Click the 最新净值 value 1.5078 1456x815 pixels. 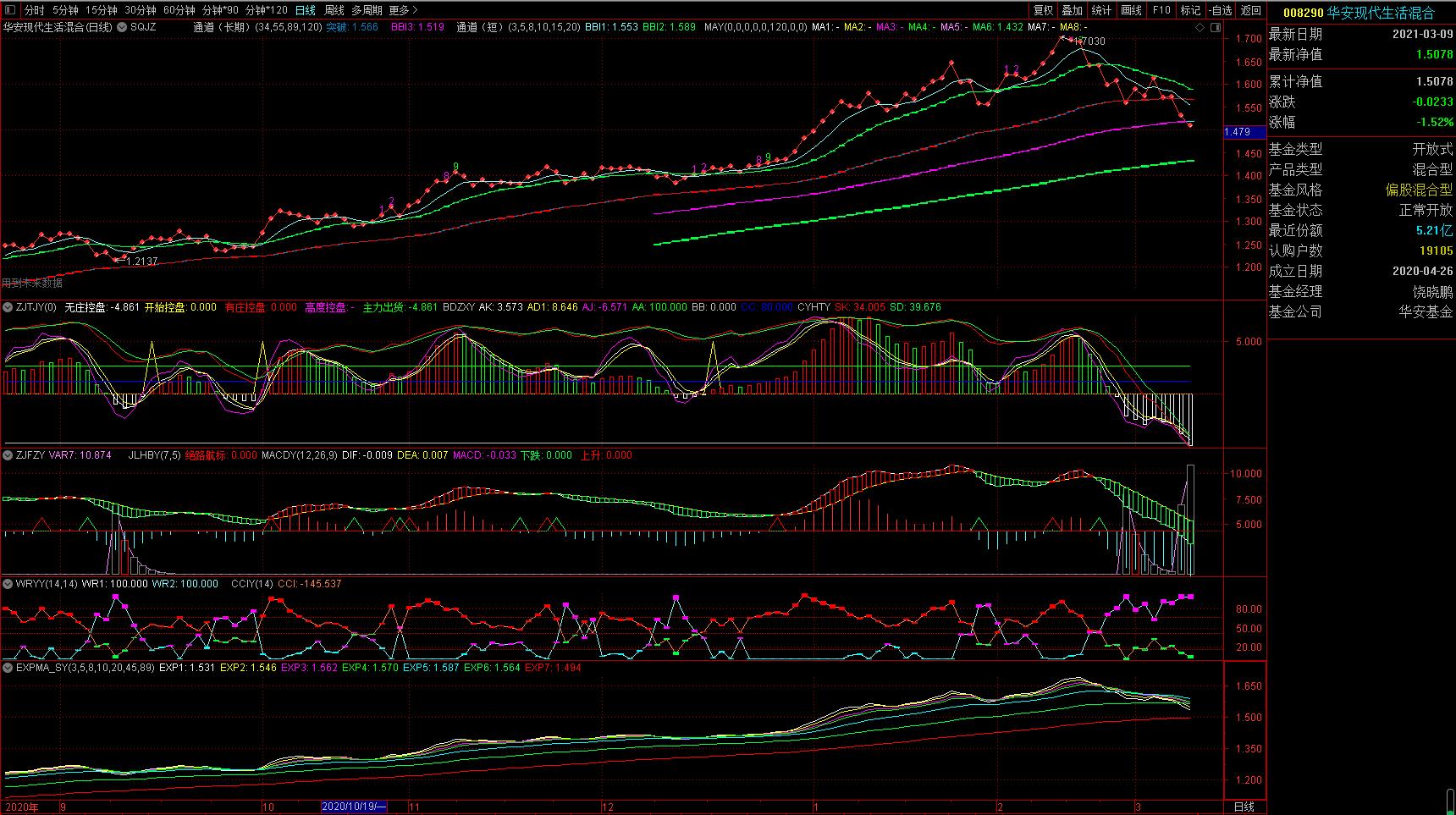pos(1434,54)
